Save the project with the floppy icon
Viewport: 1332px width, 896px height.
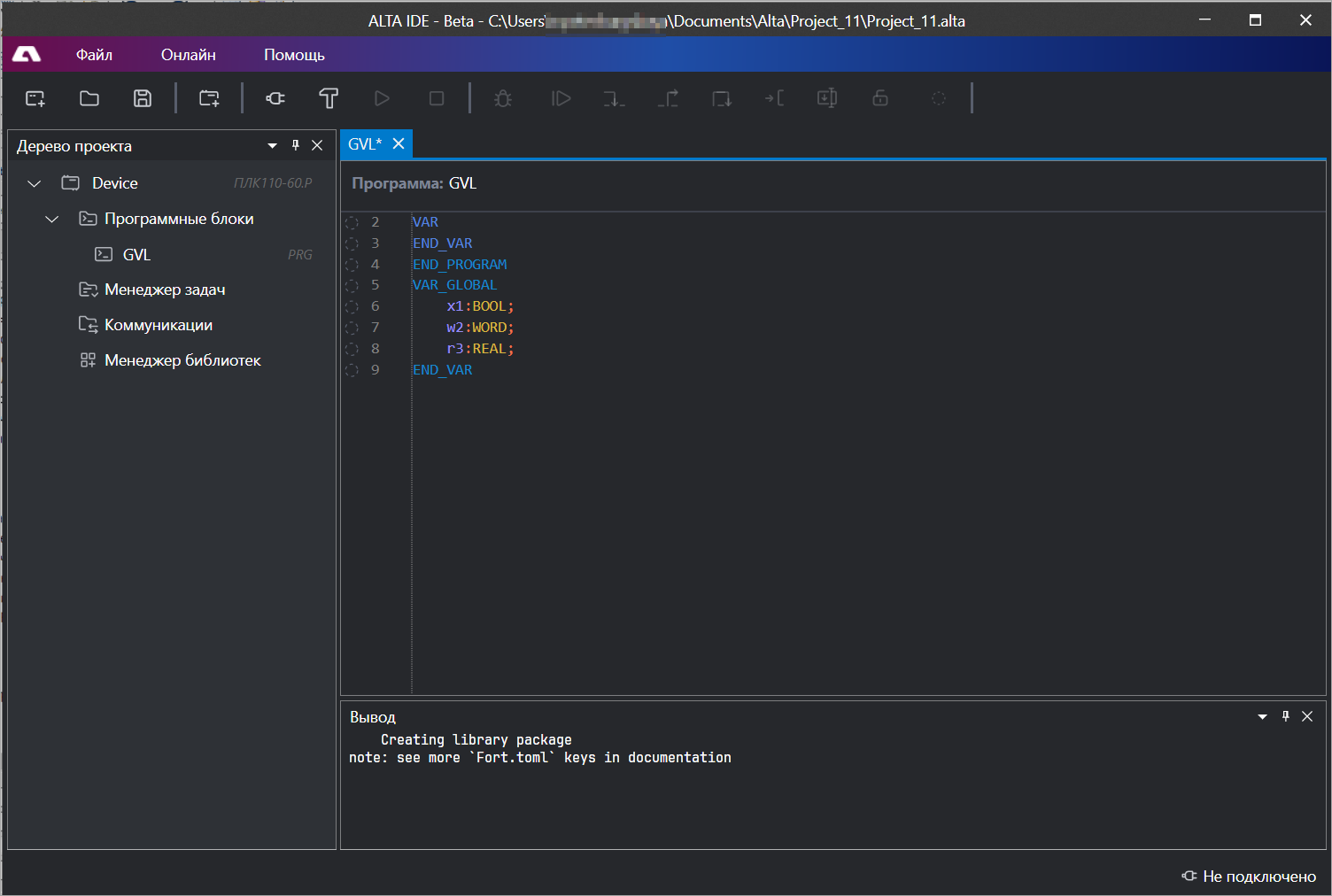click(143, 98)
